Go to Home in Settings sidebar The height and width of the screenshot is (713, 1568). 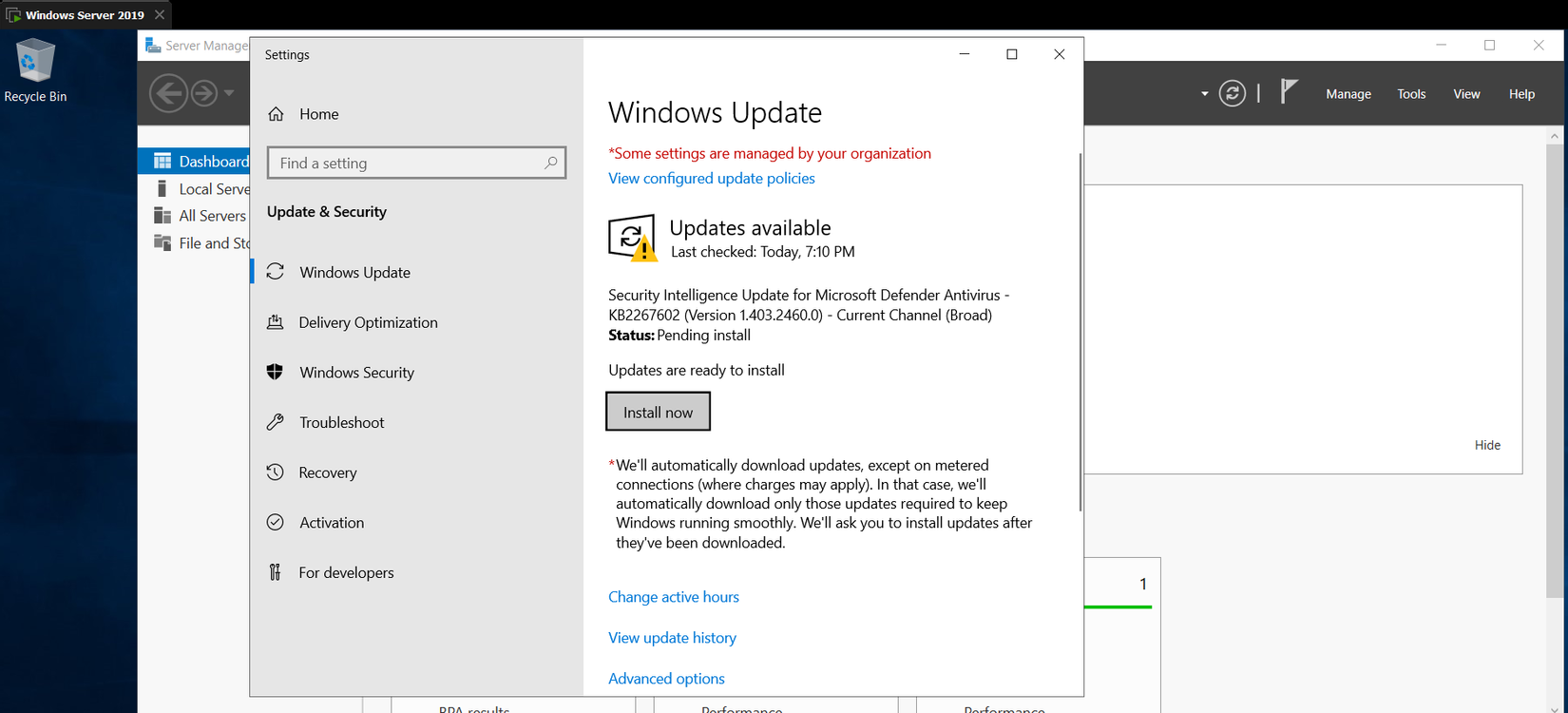tap(417, 114)
